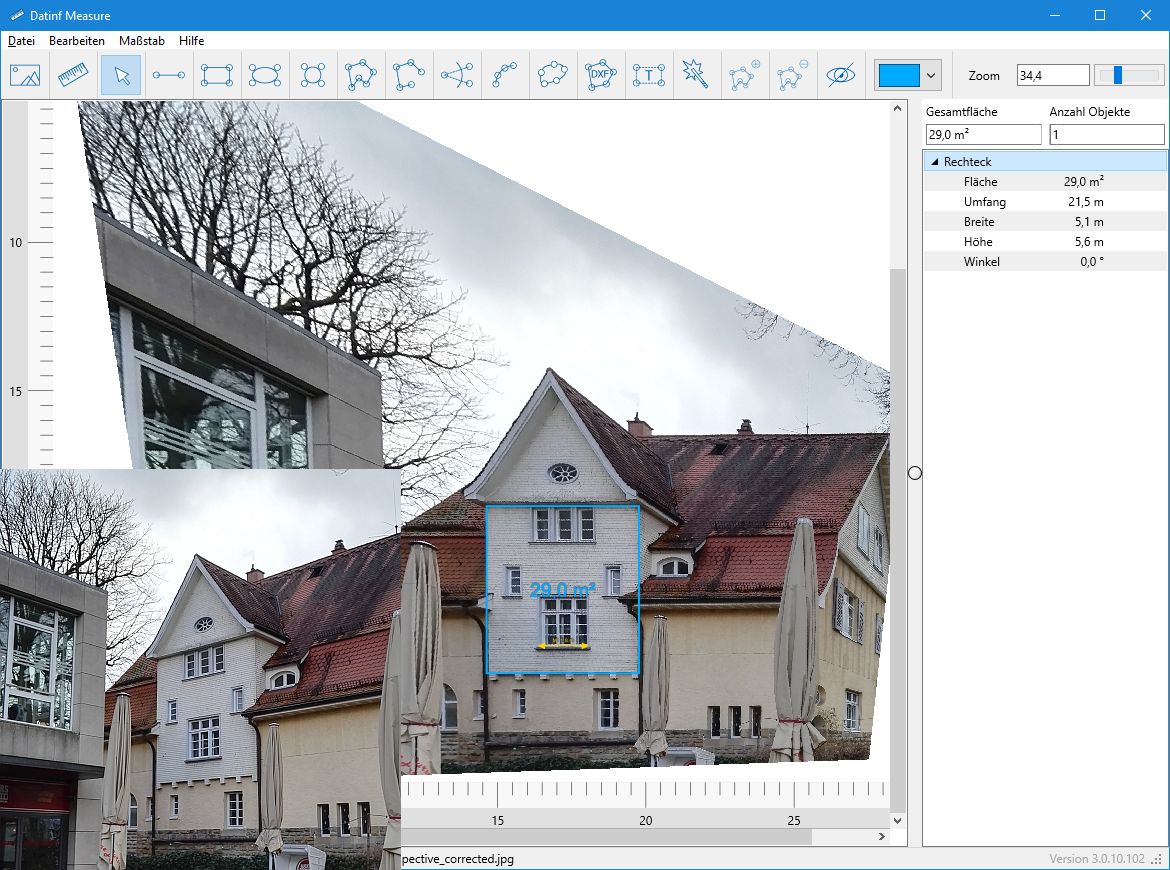Click the DXF export icon
This screenshot has height=870, width=1170.
pos(600,75)
